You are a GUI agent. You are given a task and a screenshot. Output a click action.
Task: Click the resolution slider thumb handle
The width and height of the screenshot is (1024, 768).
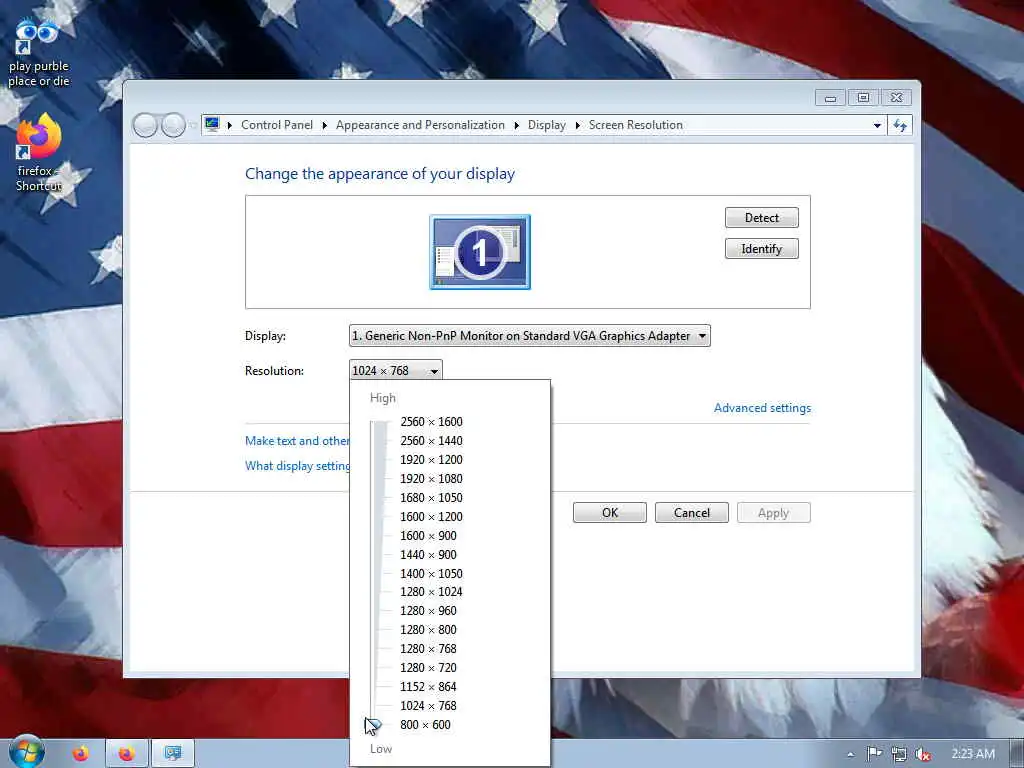pyautogui.click(x=374, y=725)
